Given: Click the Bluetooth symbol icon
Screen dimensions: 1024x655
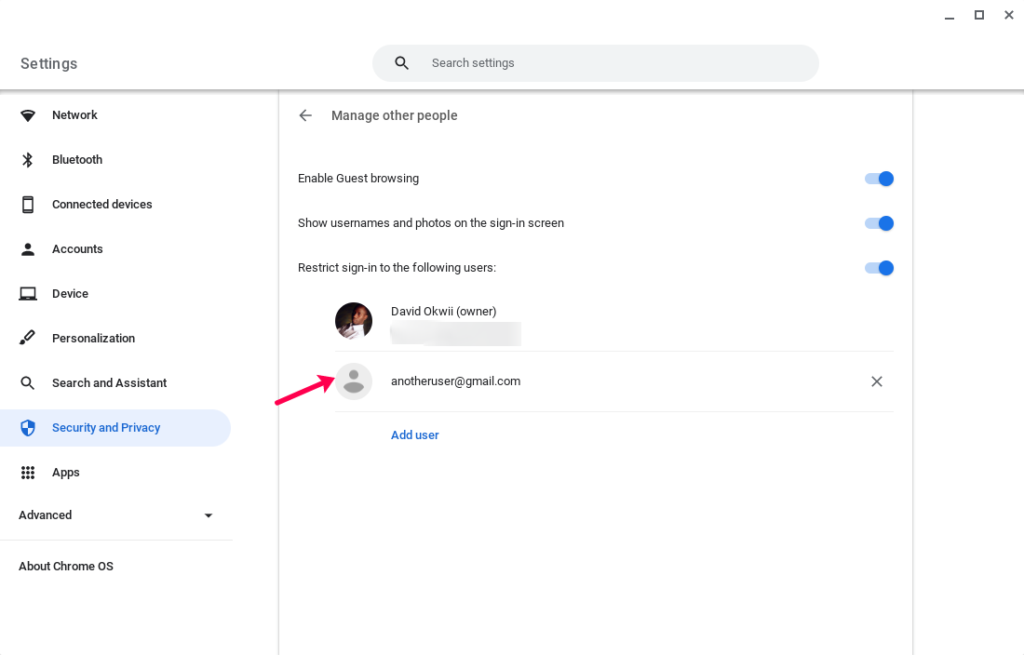Looking at the screenshot, I should 27,160.
